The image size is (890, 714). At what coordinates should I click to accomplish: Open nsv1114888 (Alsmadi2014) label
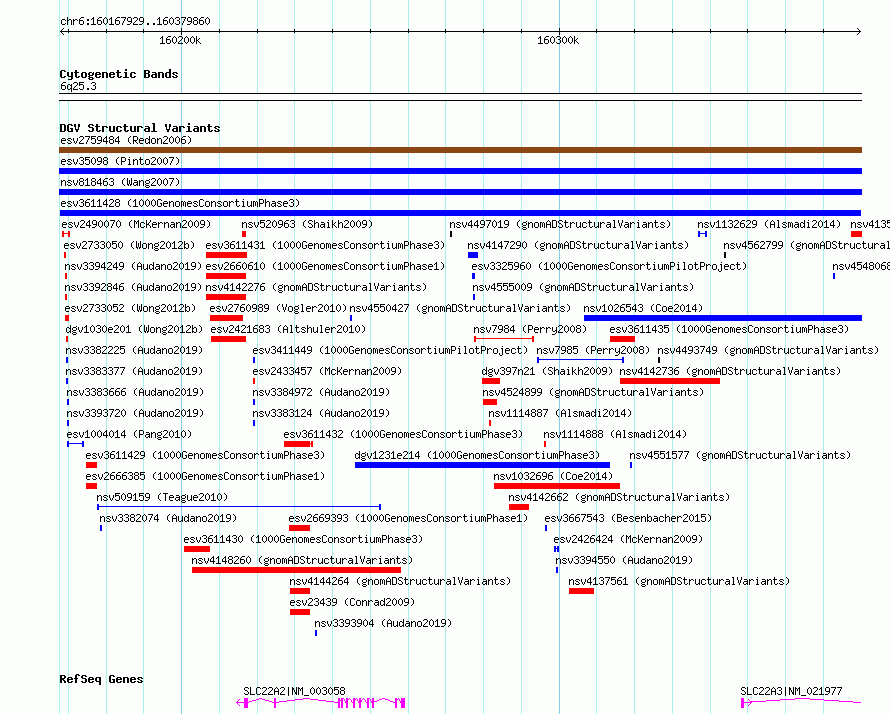pyautogui.click(x=615, y=434)
